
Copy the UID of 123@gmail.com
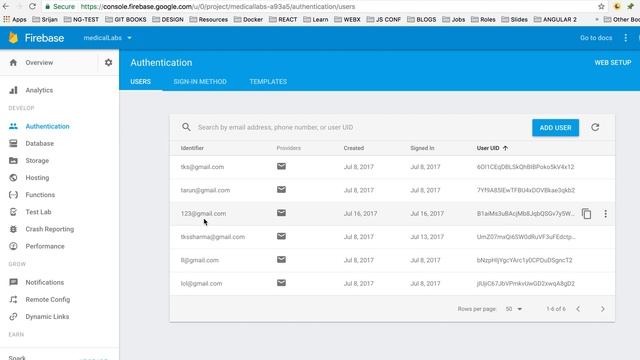tap(587, 213)
